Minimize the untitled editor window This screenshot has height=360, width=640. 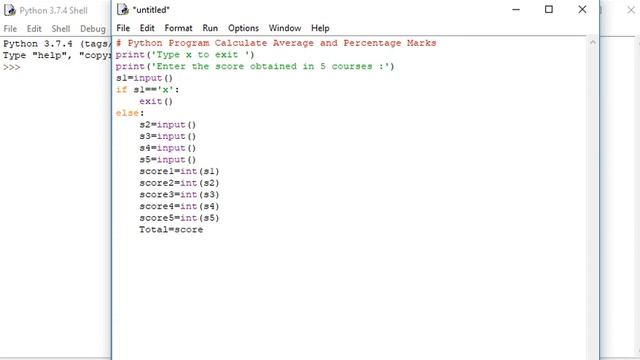tap(516, 9)
